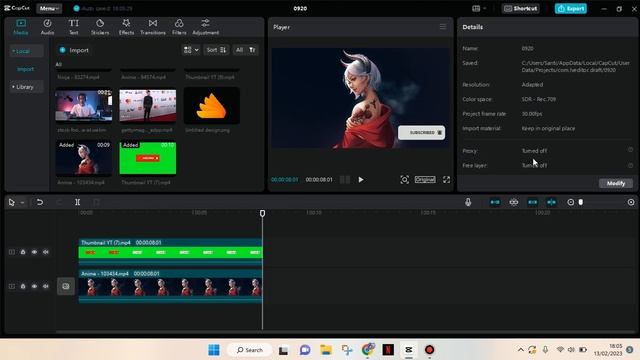
Task: Choose the Select cursor tool
Action: [11, 202]
